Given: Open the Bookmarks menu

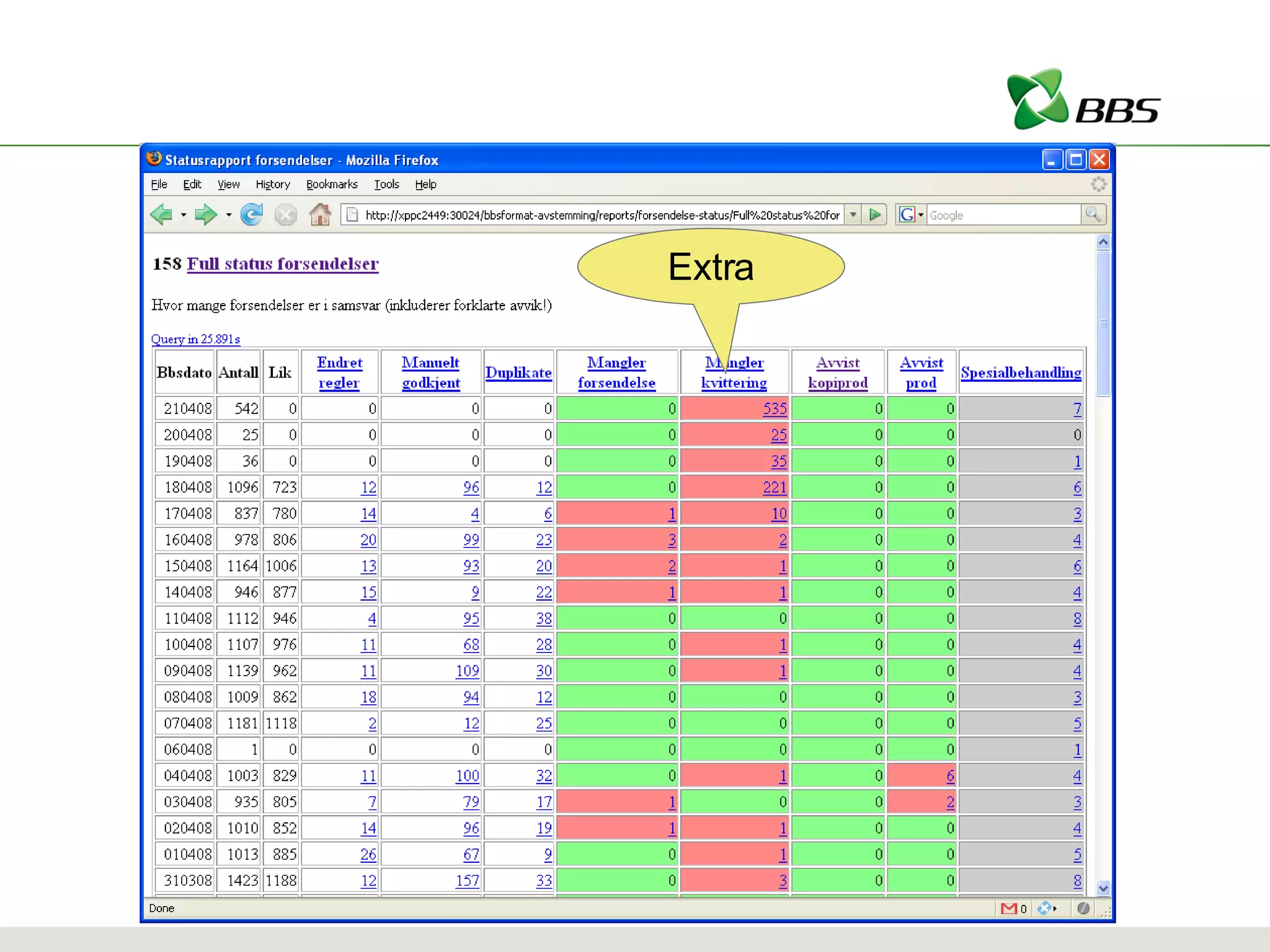Looking at the screenshot, I should (332, 184).
